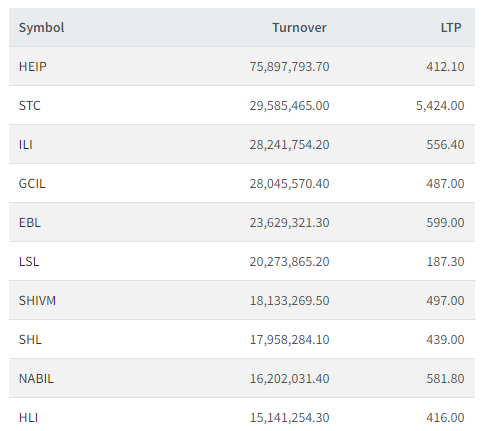Select ILI turnover 28,241,754.20 cell
The image size is (484, 431).
(289, 145)
